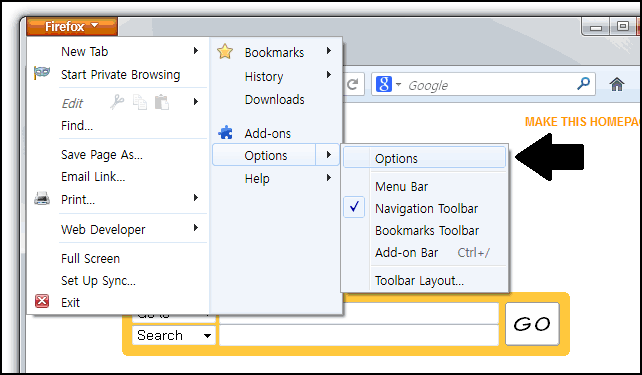Click the Home house icon

click(617, 85)
